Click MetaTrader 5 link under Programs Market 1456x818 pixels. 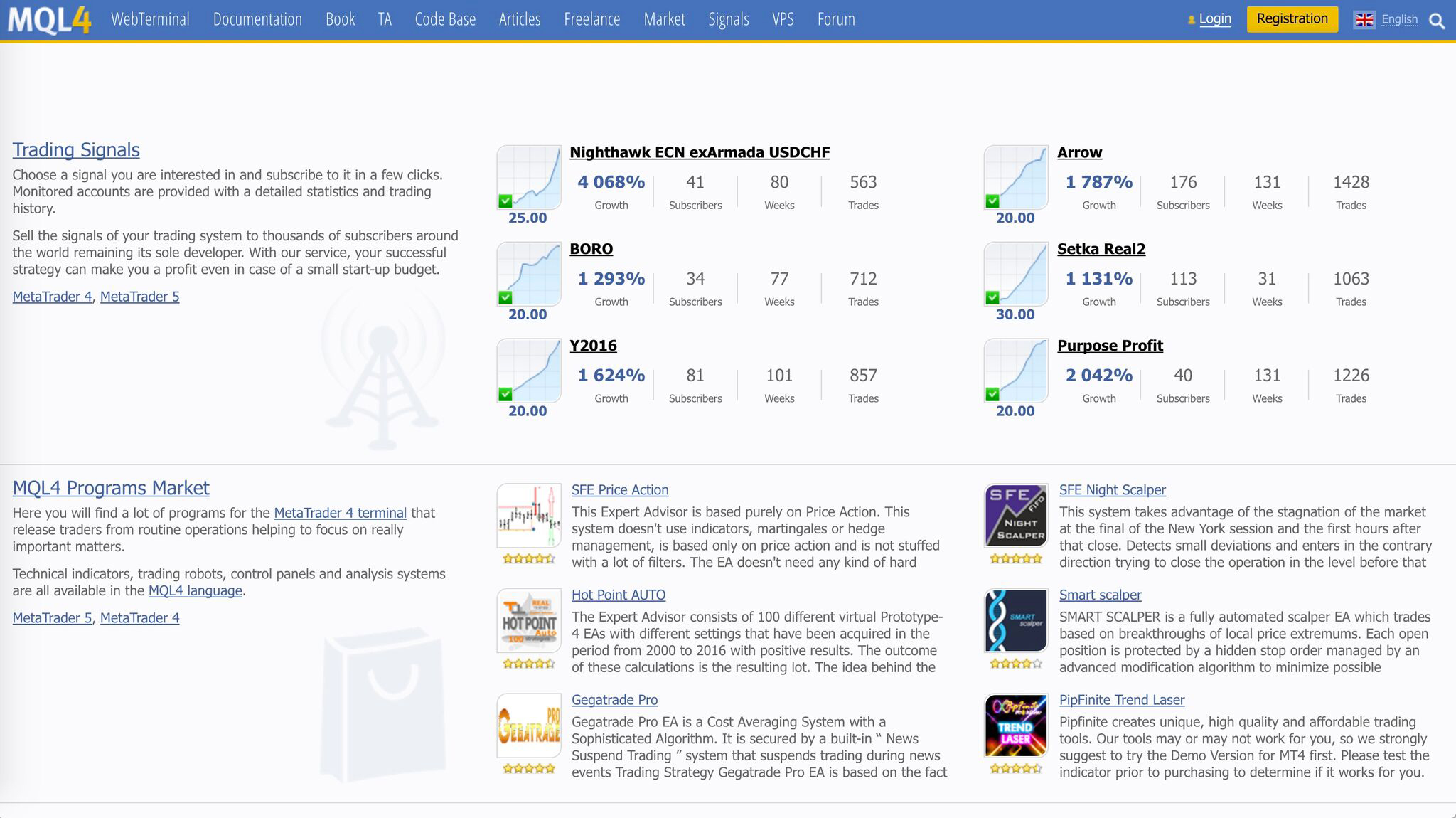52,618
